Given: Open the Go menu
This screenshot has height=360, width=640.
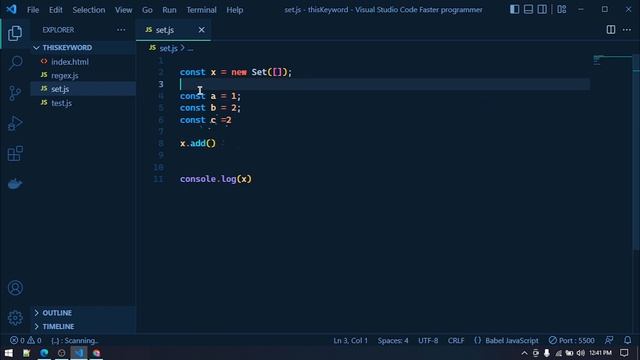Looking at the screenshot, I should click(x=147, y=9).
